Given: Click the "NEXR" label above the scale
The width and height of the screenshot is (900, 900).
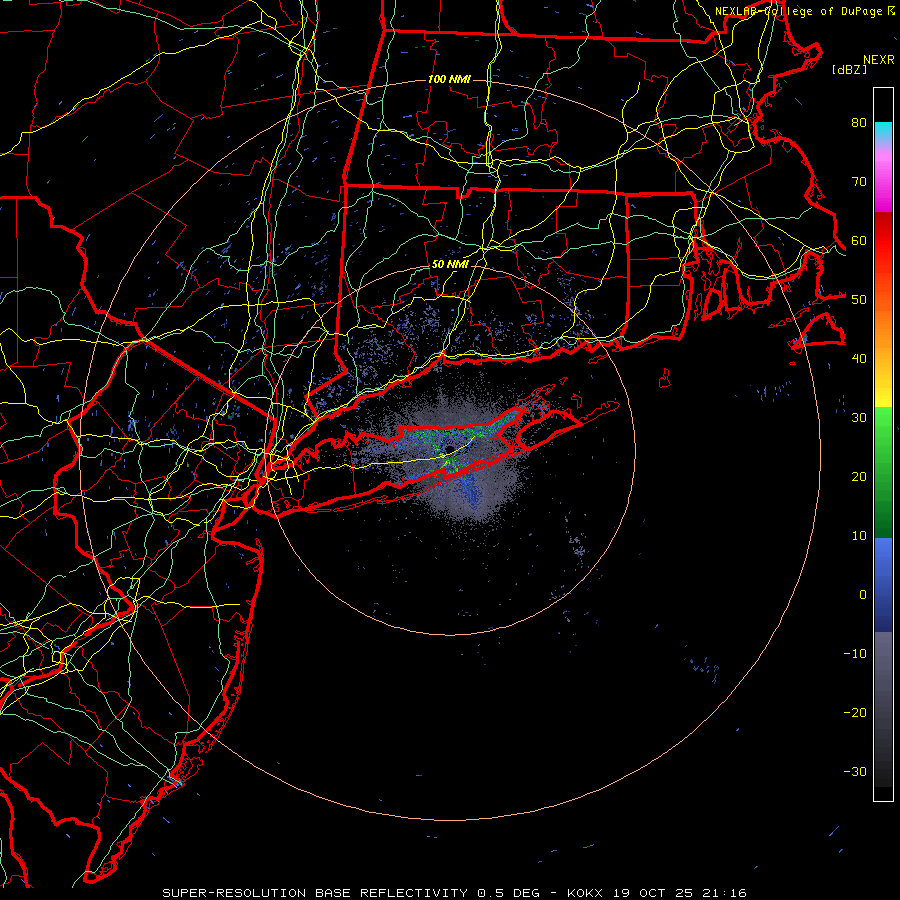Looking at the screenshot, I should (x=878, y=60).
